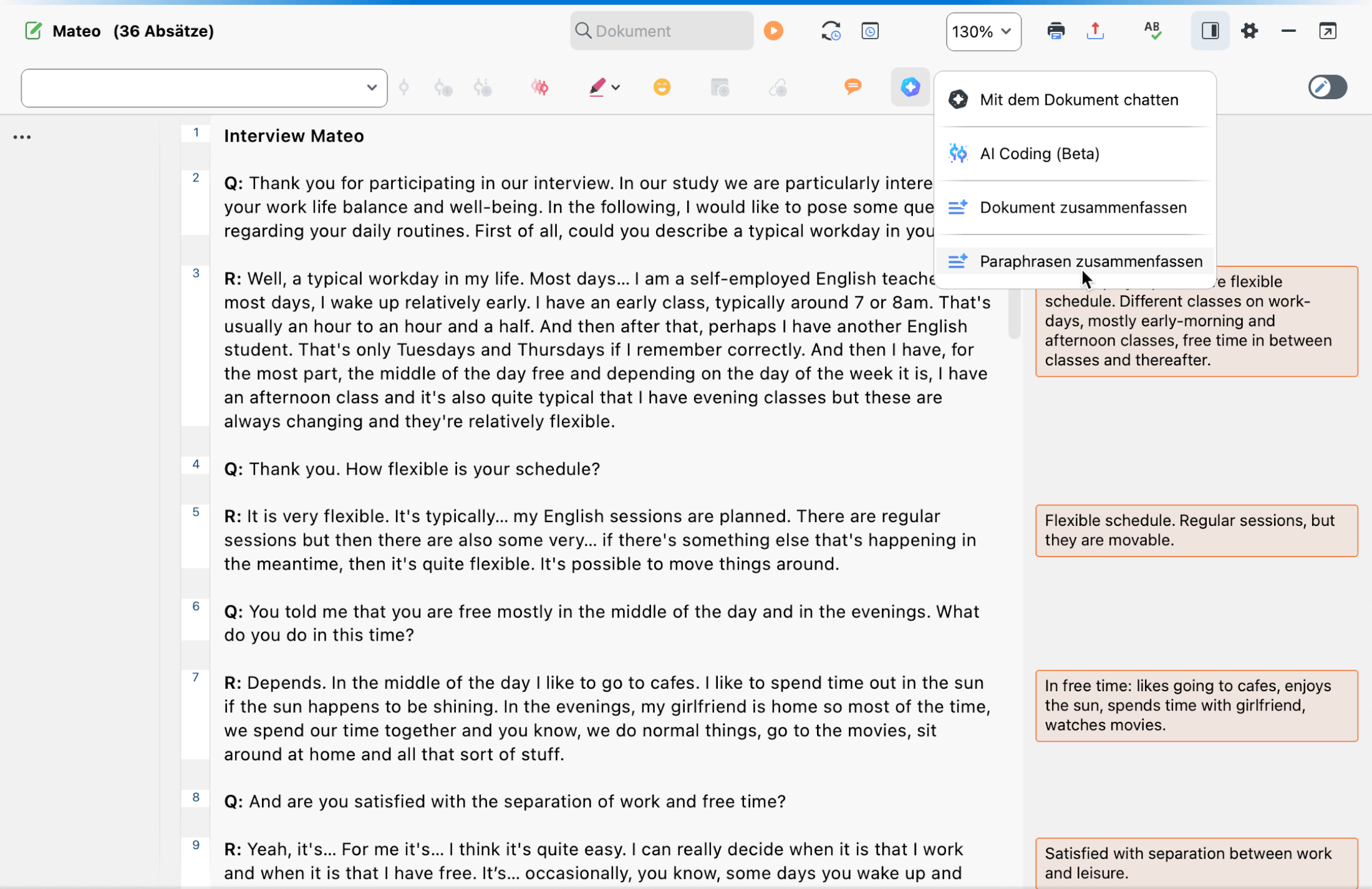The height and width of the screenshot is (889, 1372).
Task: Click 'AI Coding (Beta)' menu entry
Action: (x=1039, y=153)
